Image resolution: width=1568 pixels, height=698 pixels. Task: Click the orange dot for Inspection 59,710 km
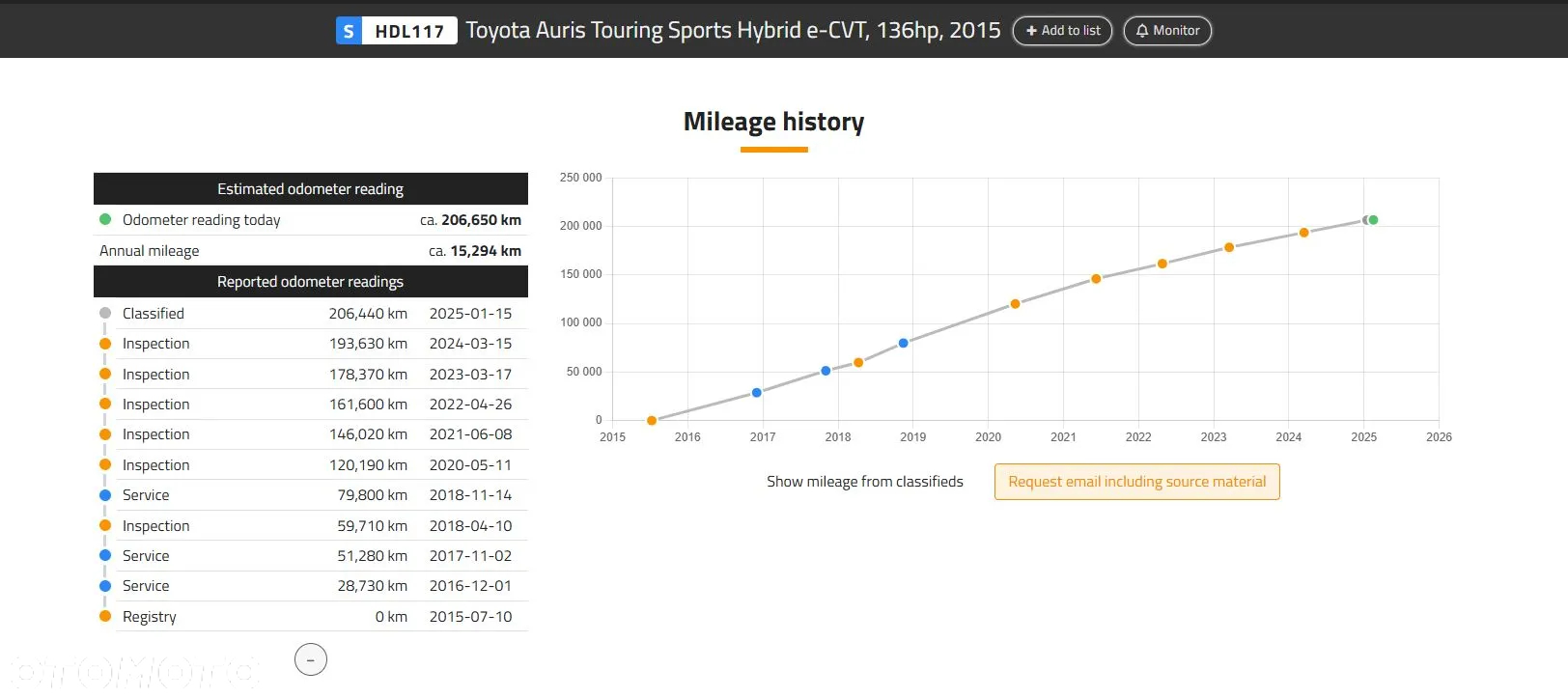(x=105, y=525)
